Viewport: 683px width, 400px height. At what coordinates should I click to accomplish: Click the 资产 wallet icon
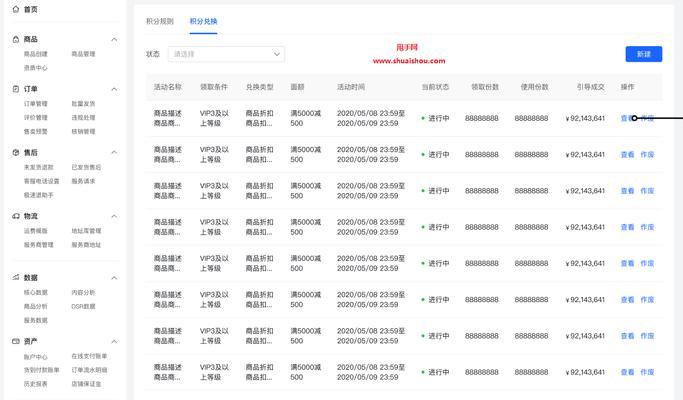(16, 341)
